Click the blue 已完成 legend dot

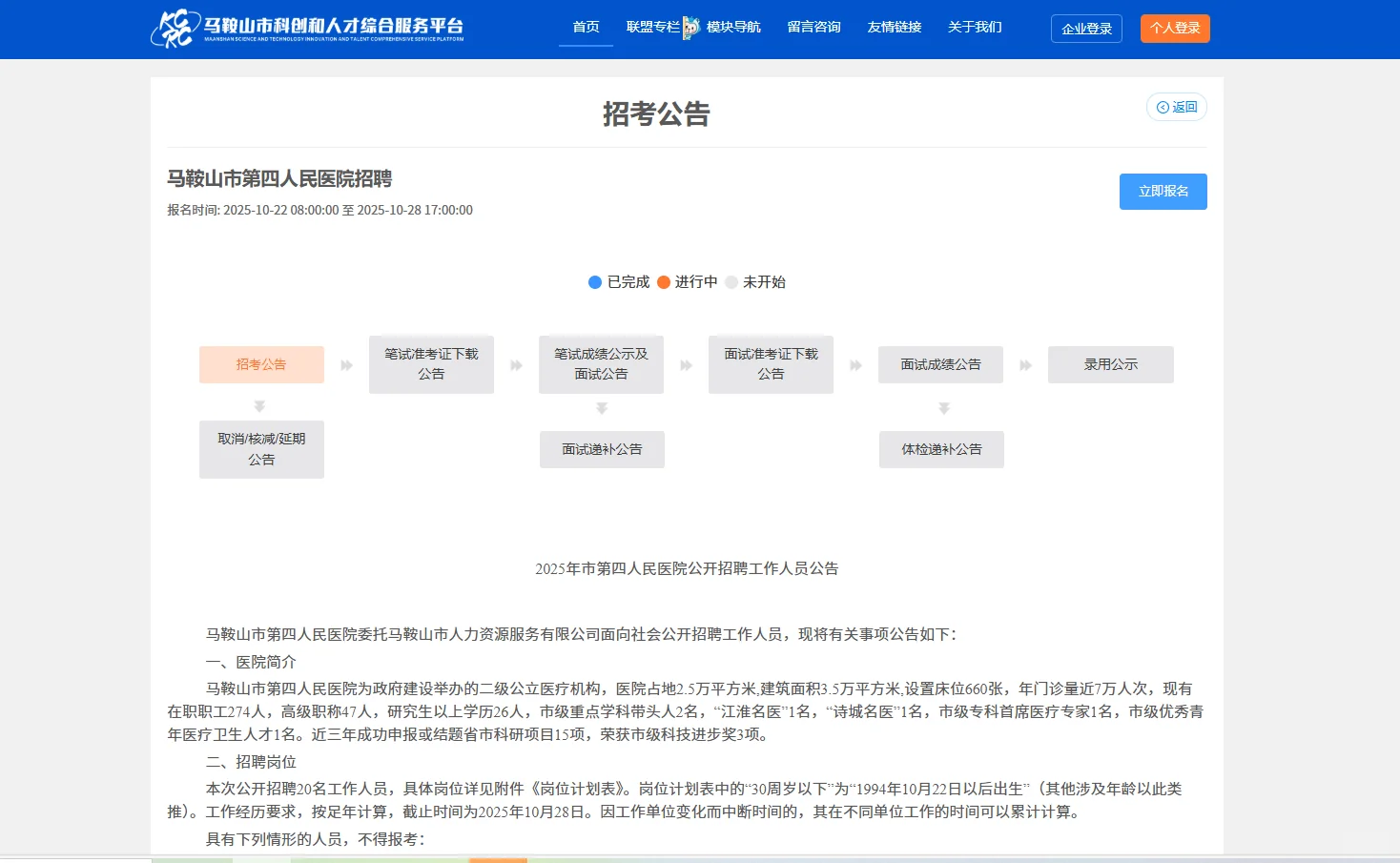pos(594,282)
